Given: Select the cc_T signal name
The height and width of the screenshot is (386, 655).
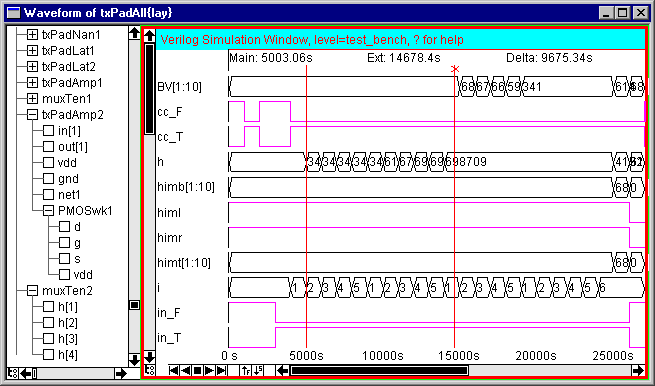Looking at the screenshot, I should (x=170, y=137).
